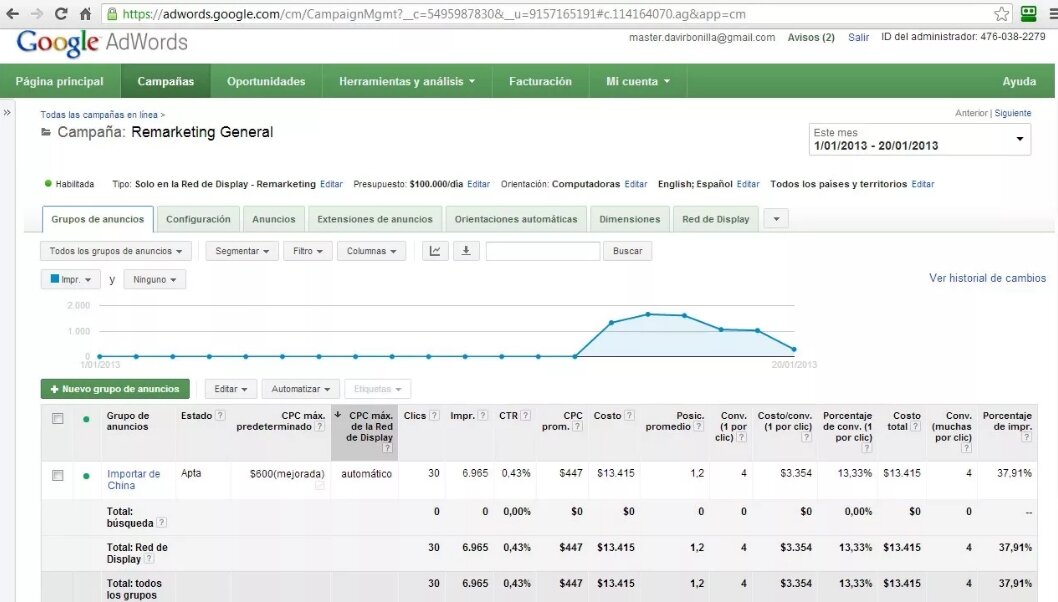The image size is (1058, 602).
Task: Open the Ninguno metric dropdown
Action: 155,279
